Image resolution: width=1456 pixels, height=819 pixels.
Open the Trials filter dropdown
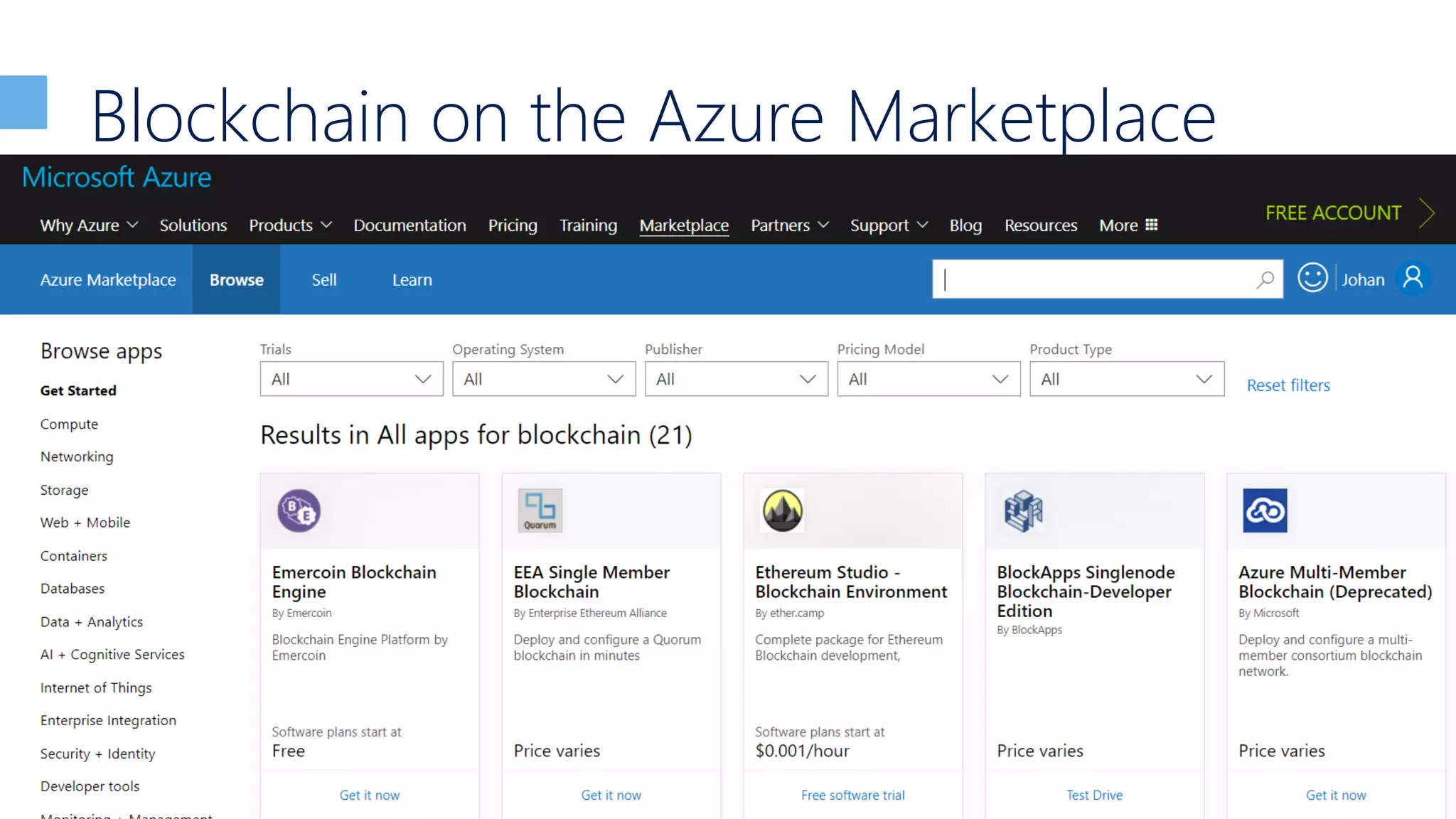[351, 379]
